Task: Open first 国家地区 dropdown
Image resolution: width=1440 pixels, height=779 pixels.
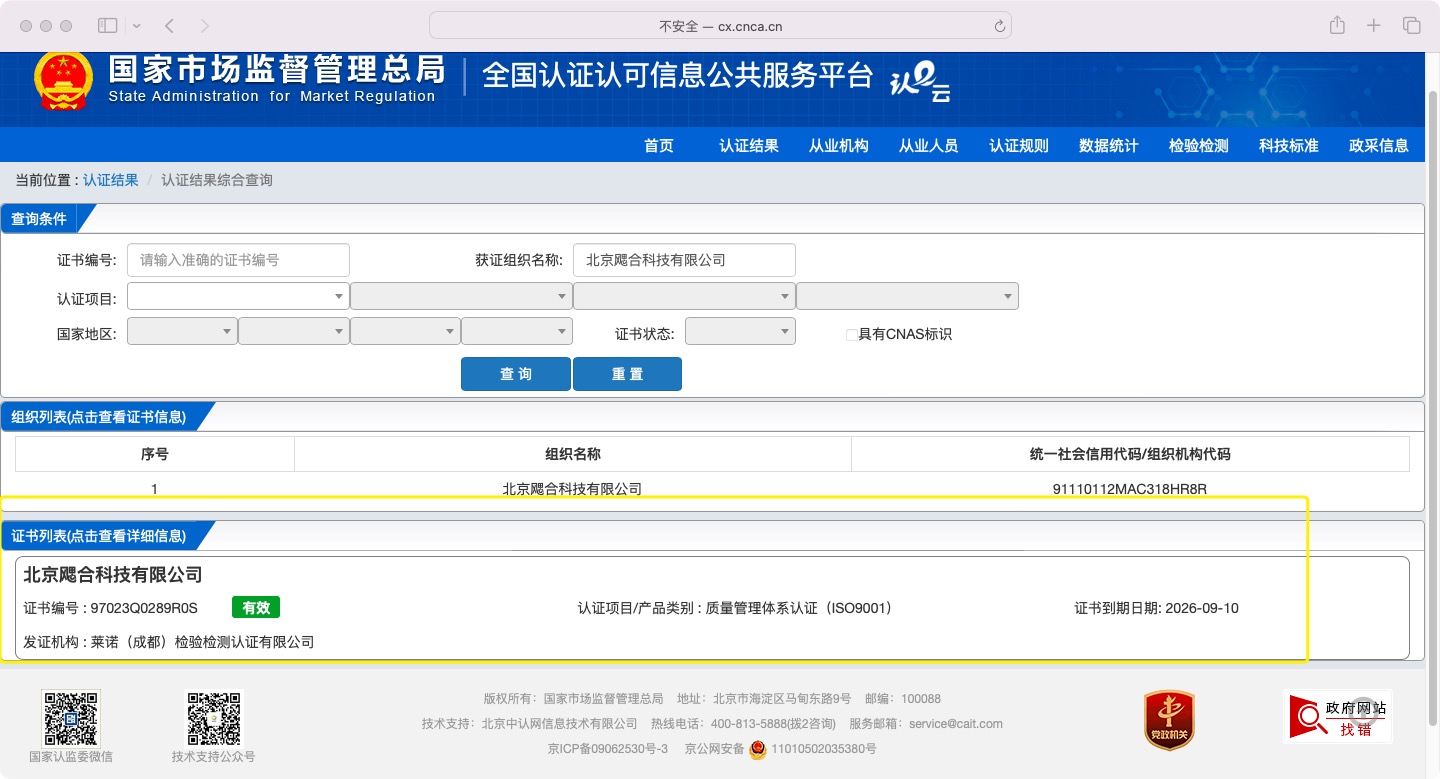Action: tap(182, 331)
